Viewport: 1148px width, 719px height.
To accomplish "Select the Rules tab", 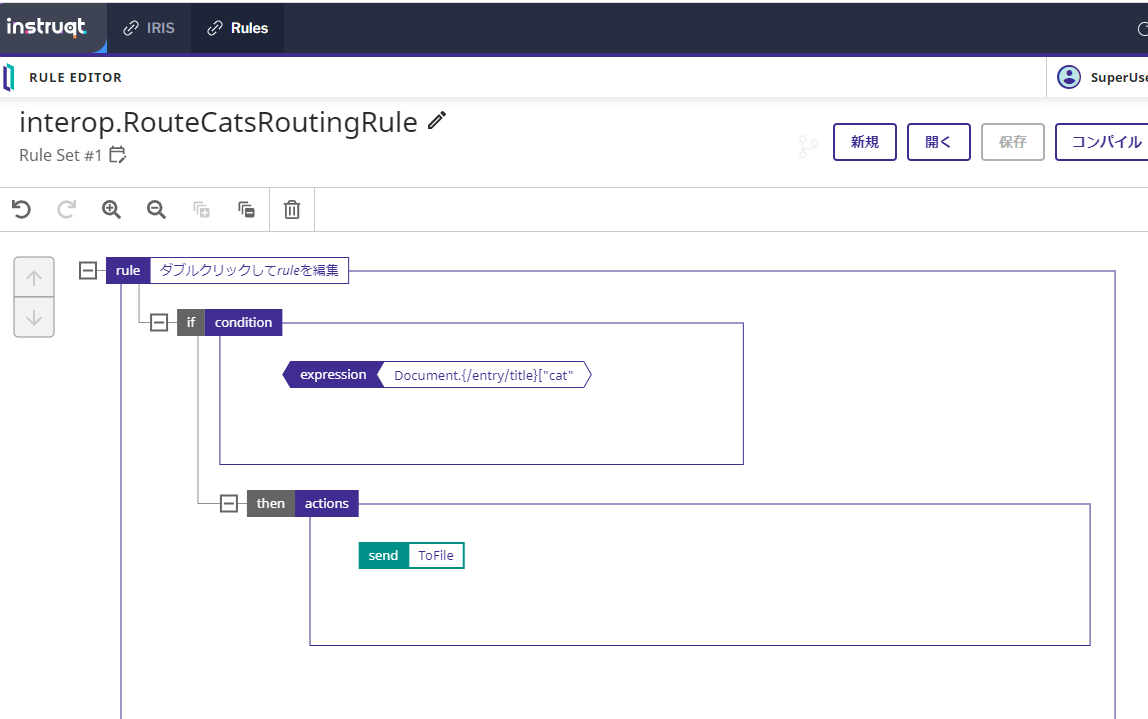I will coord(238,28).
